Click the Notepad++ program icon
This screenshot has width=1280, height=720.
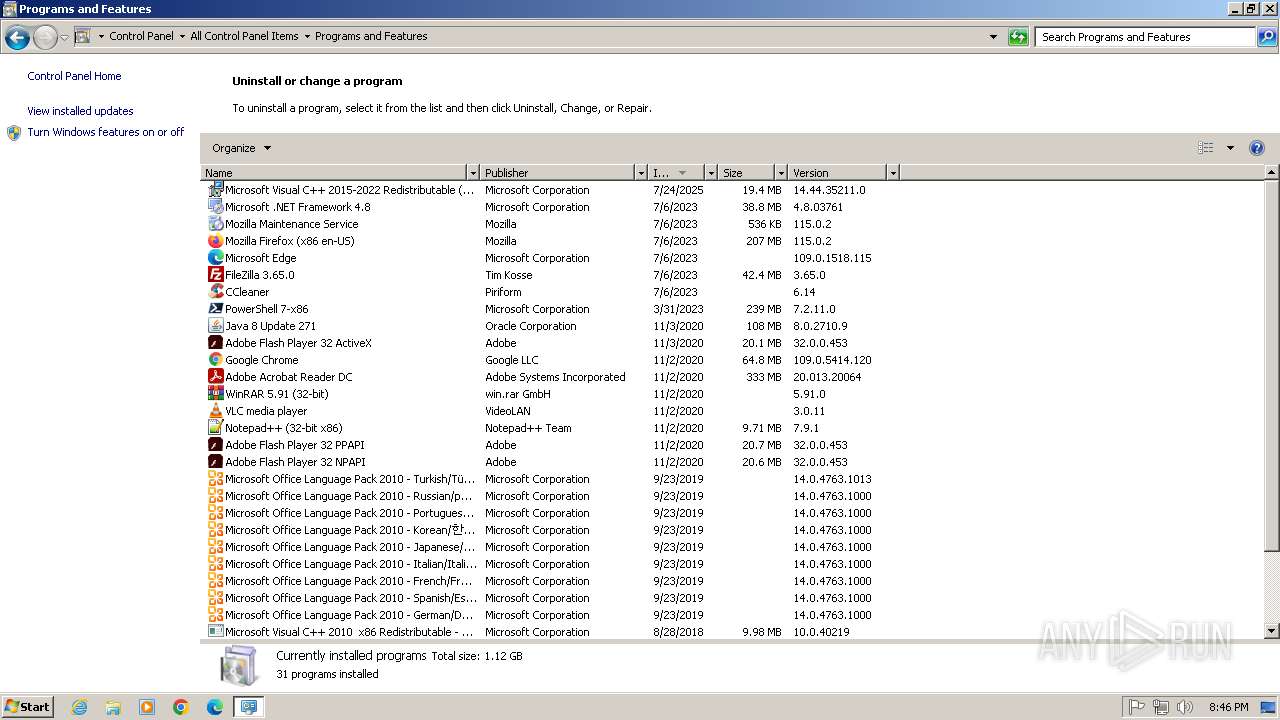(x=215, y=428)
